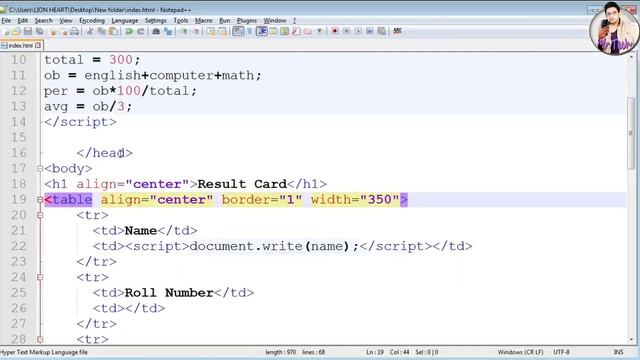
Task: Open the Window menu
Action: click(275, 20)
